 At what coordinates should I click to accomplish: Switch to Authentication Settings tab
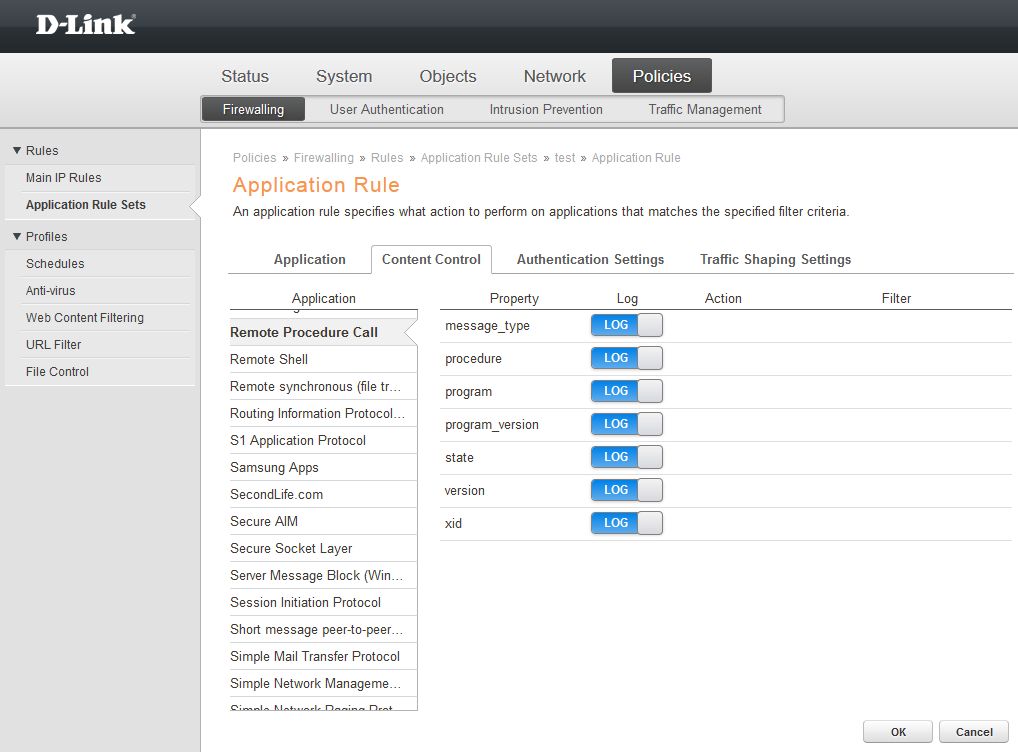[590, 259]
